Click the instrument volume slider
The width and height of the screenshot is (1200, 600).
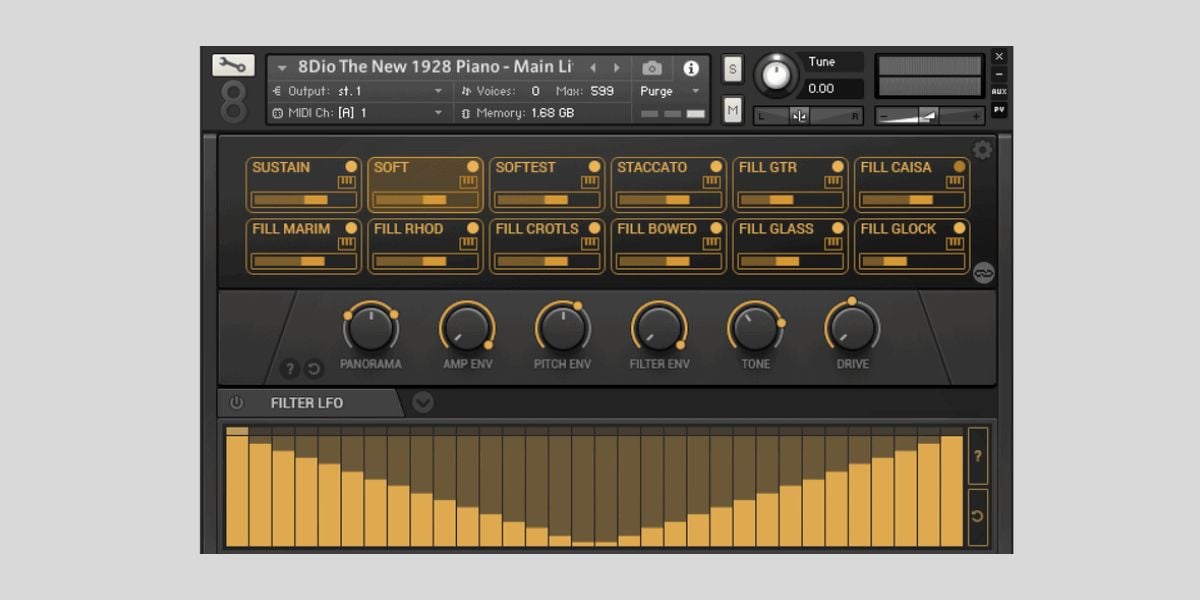[930, 116]
